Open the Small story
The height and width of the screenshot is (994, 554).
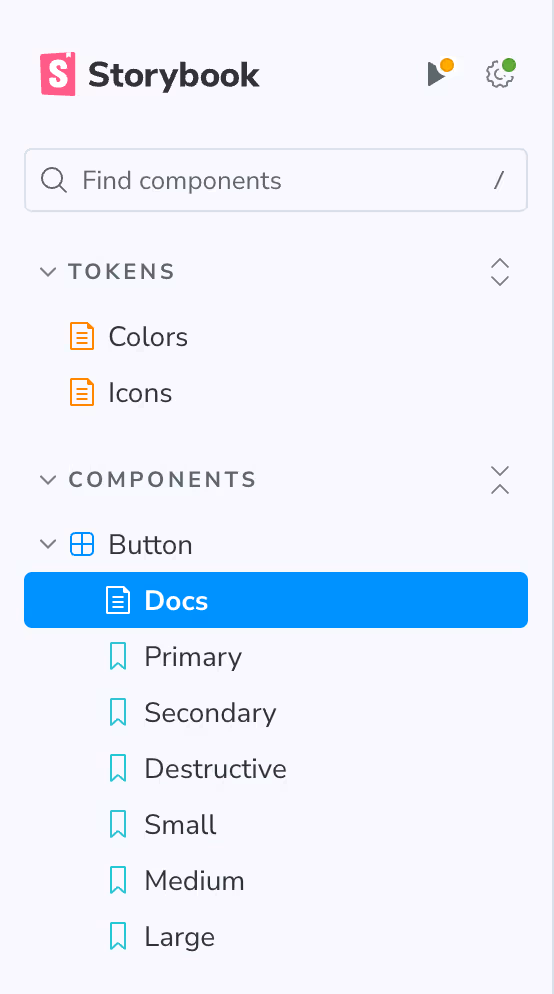click(x=276, y=824)
